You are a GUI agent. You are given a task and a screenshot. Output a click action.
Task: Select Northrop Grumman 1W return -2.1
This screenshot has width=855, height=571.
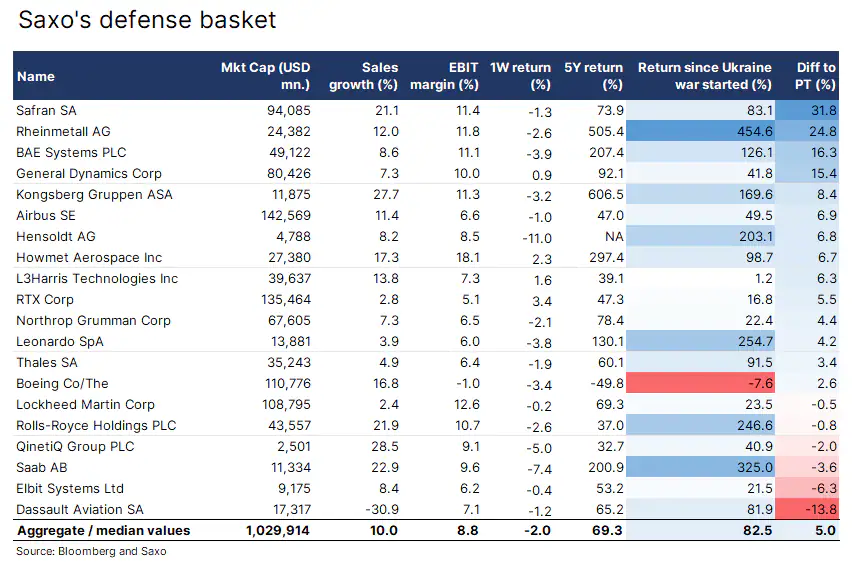pyautogui.click(x=540, y=322)
